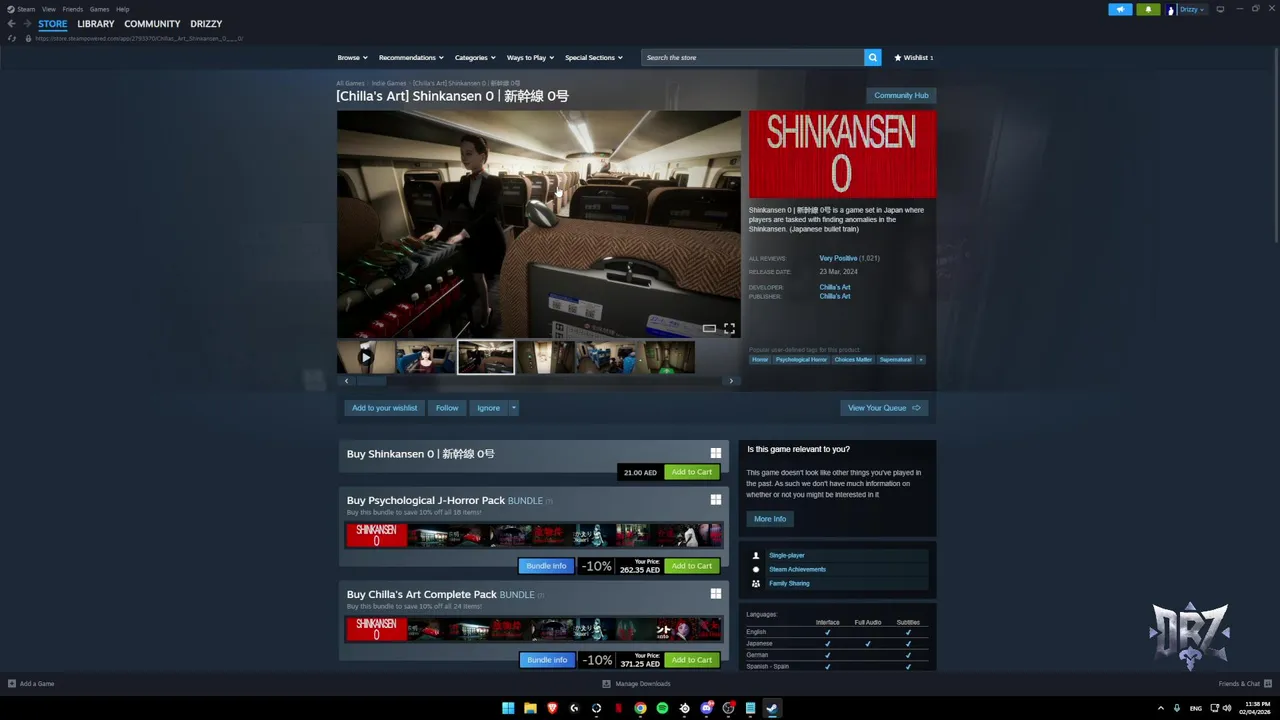
Task: Click the volume icon in system tray
Action: tap(1227, 708)
